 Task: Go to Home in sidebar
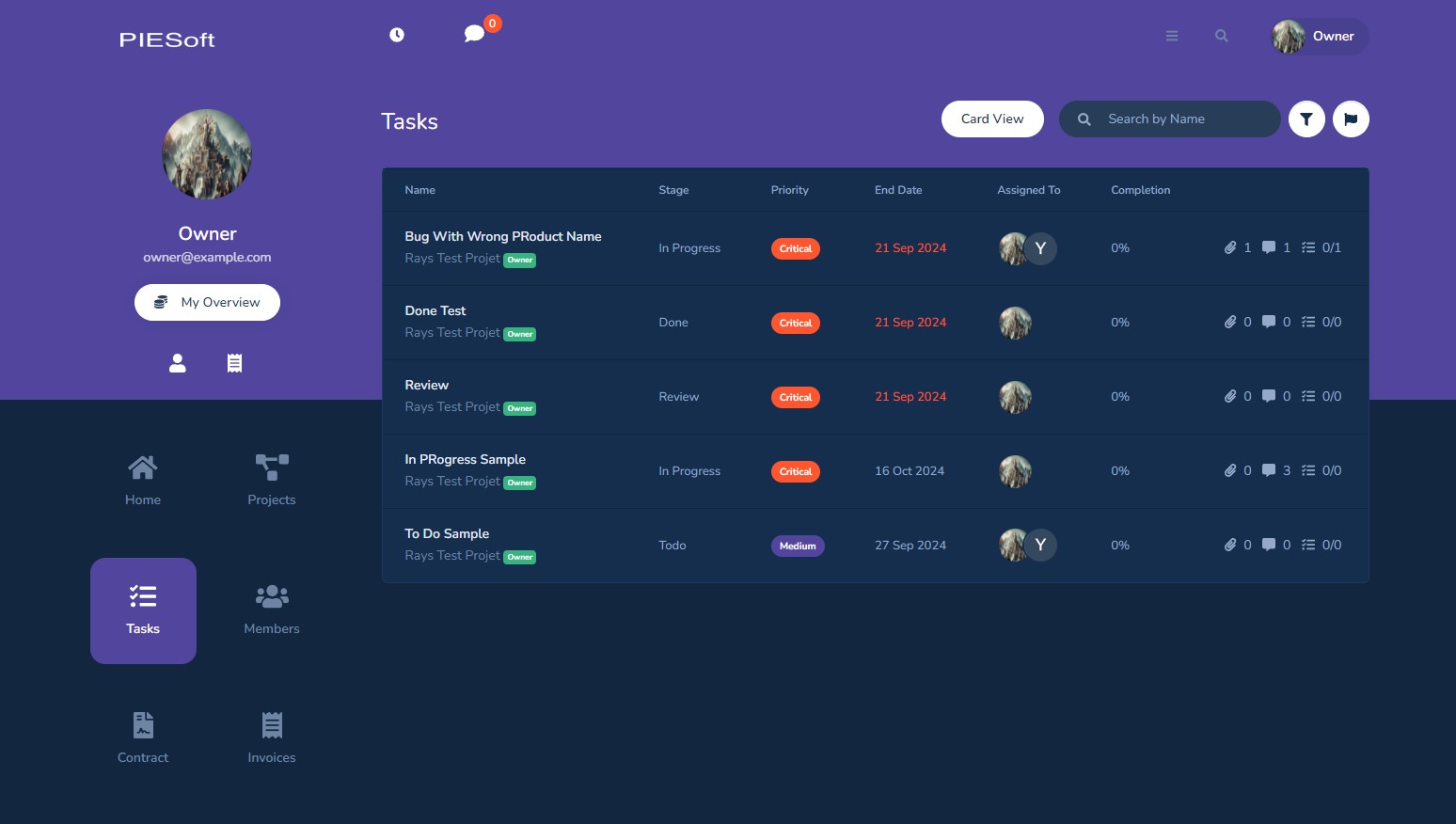[x=143, y=481]
